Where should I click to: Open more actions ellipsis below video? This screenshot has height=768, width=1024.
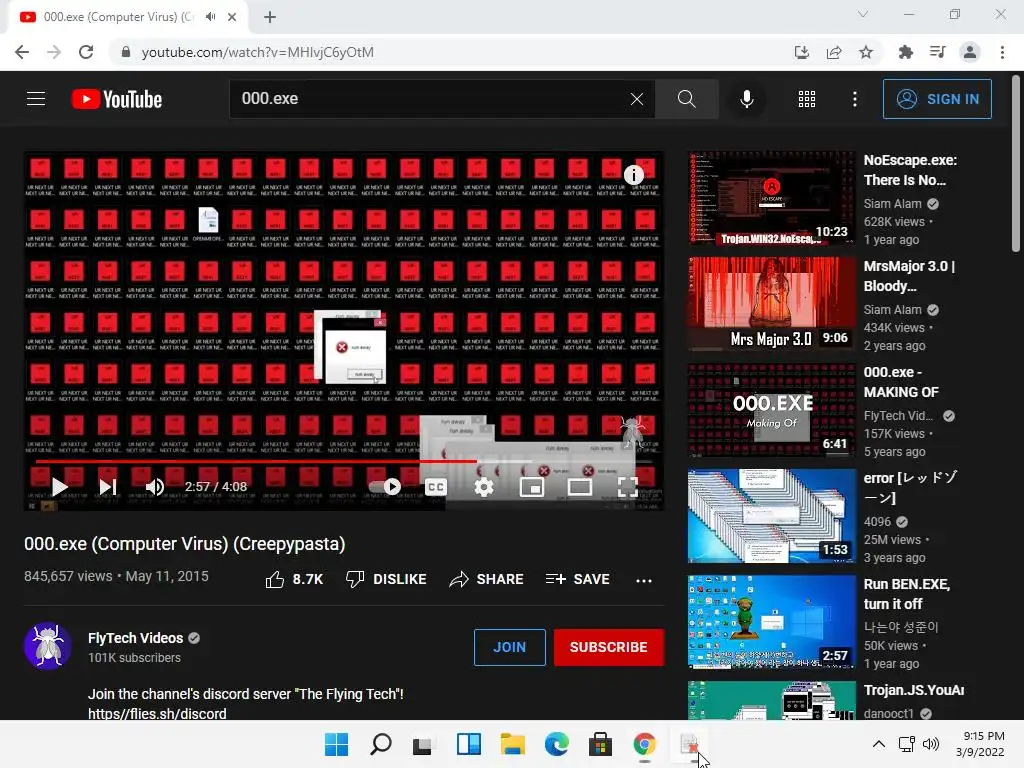click(x=644, y=581)
